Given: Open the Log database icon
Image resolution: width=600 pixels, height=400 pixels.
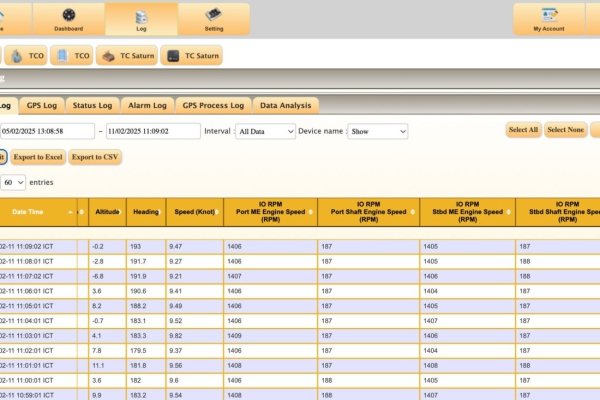Looking at the screenshot, I should pos(141,19).
